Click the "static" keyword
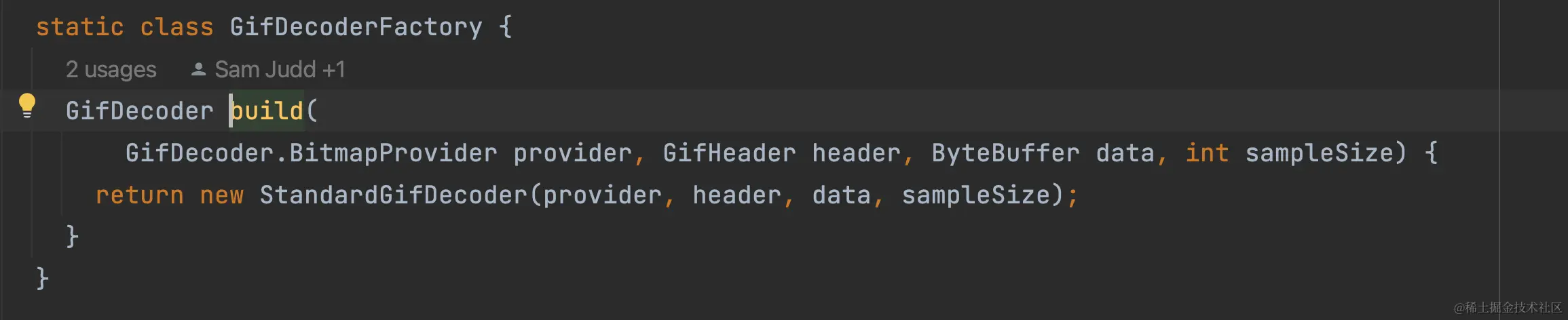The height and width of the screenshot is (320, 1568). 79,27
